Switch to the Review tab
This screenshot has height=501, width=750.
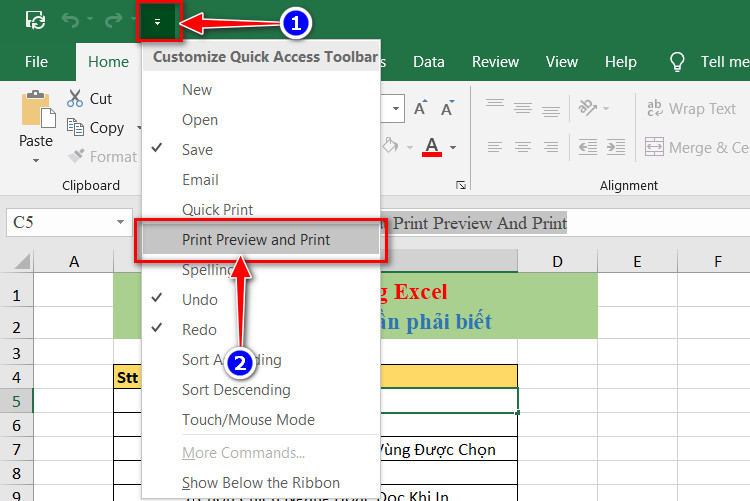click(x=495, y=62)
